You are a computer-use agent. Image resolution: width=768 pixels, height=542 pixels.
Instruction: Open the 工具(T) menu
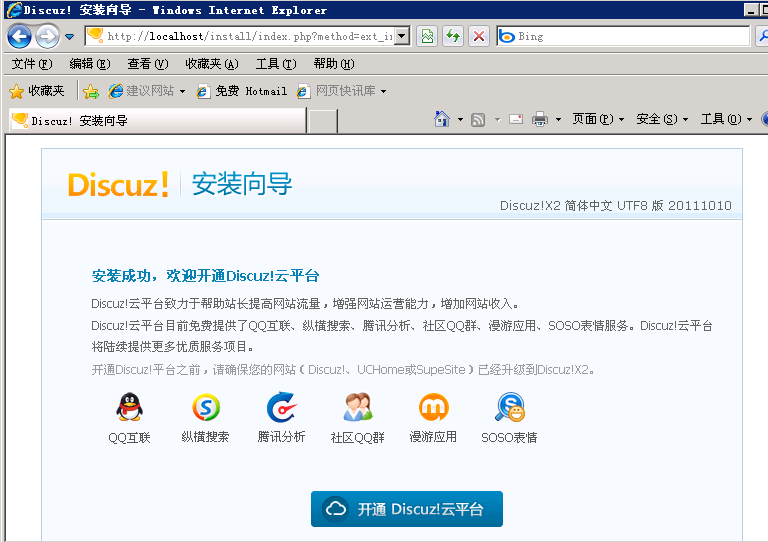[276, 64]
